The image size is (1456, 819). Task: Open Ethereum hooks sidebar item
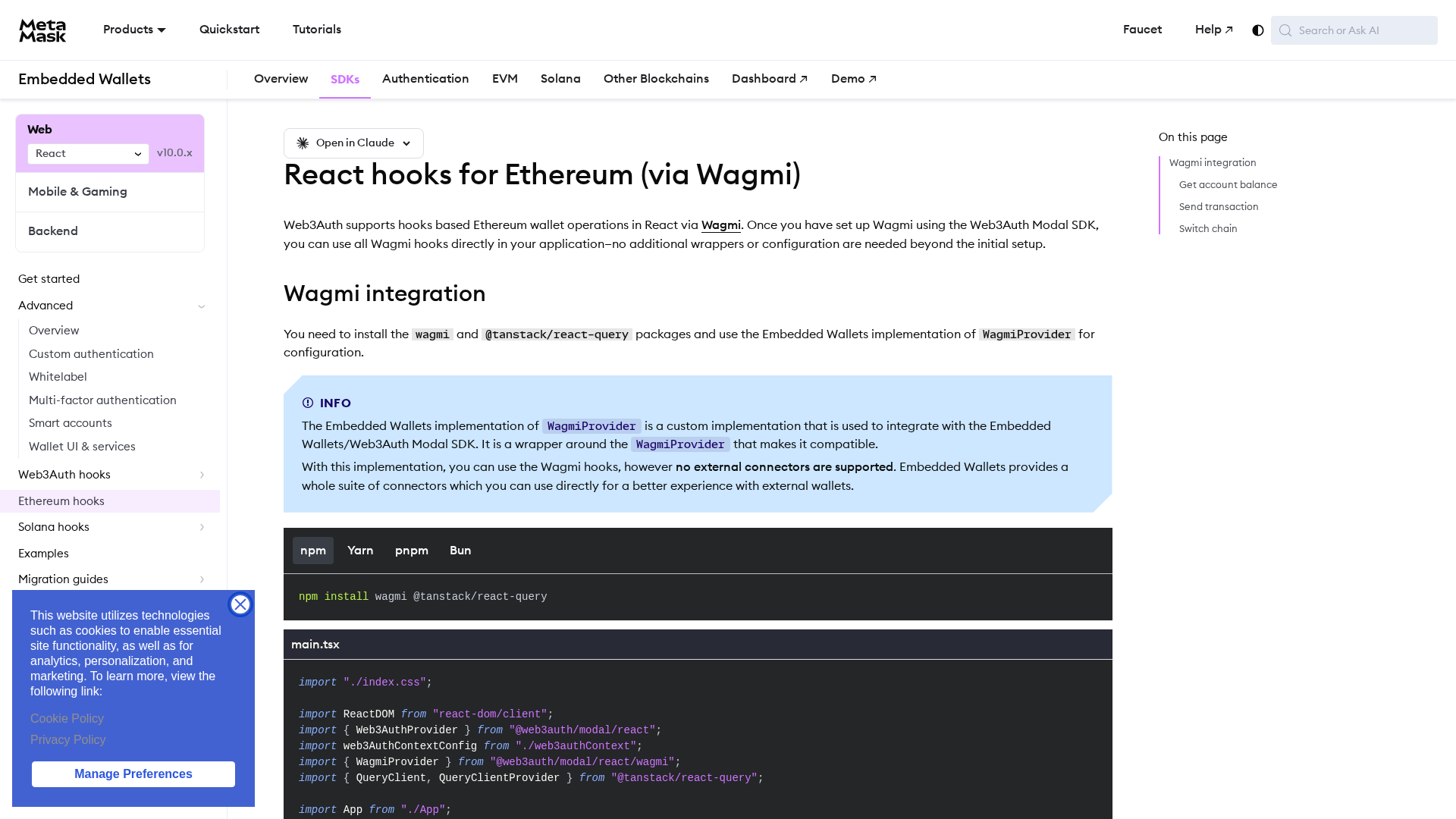click(x=110, y=501)
